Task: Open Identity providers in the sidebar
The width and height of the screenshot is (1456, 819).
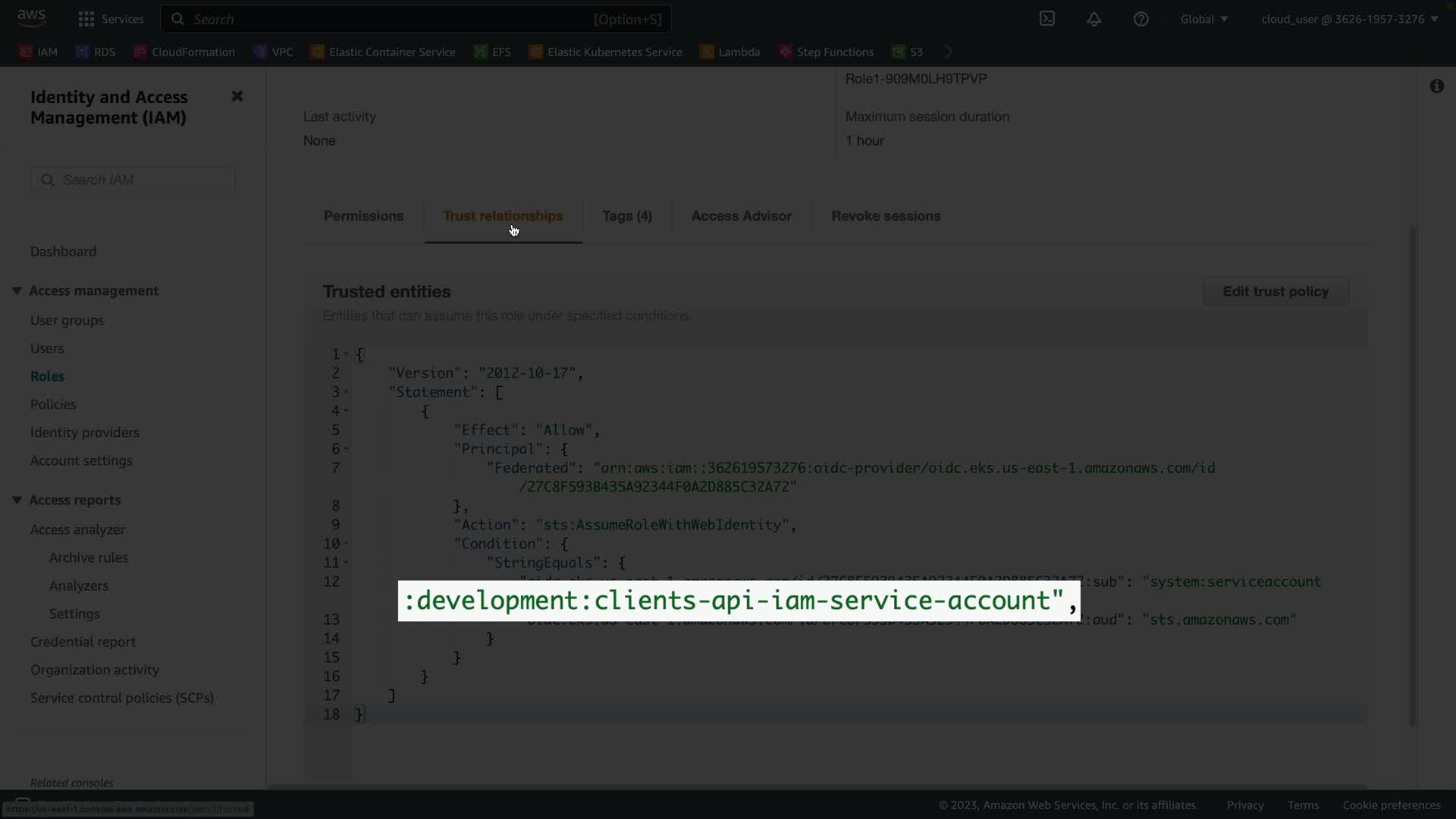Action: (x=85, y=432)
